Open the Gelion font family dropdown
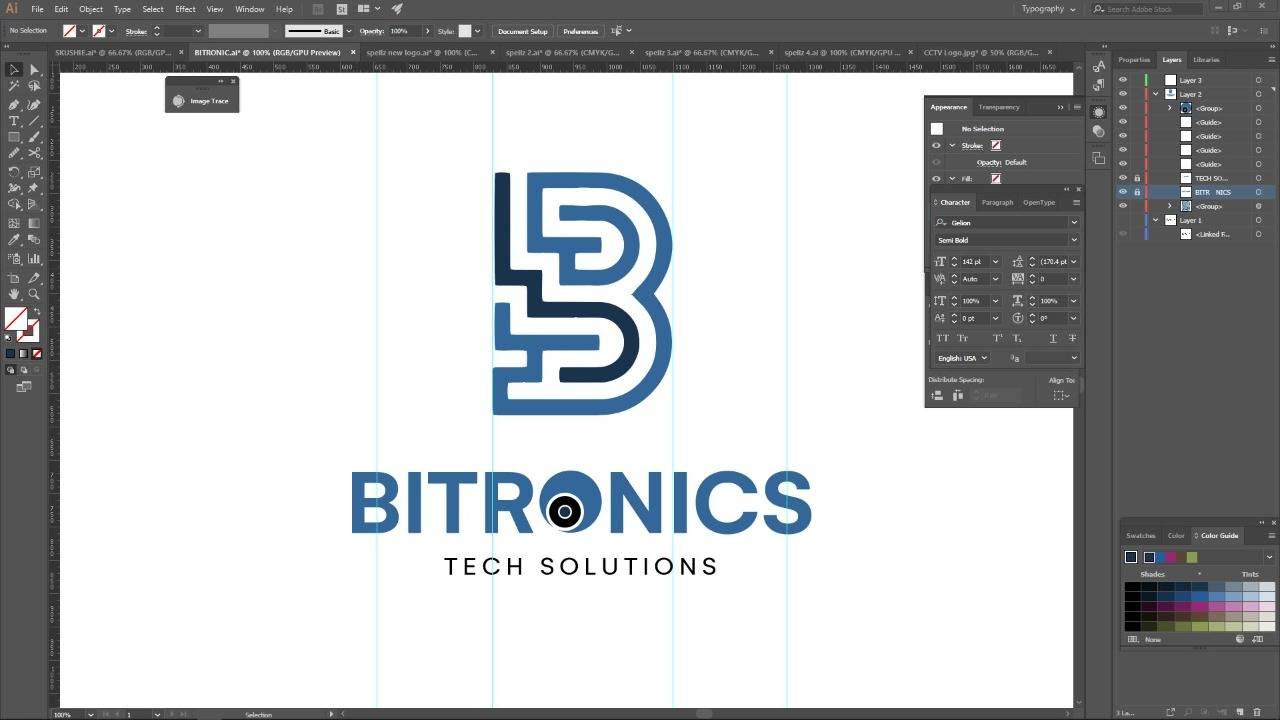The image size is (1280, 720). (1074, 223)
